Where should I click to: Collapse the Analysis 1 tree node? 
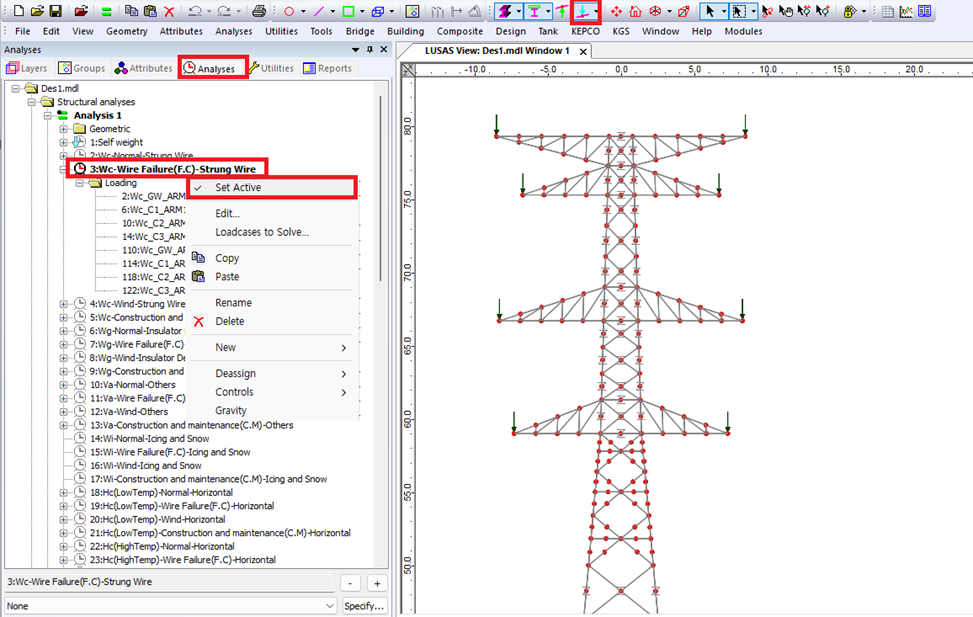point(48,116)
